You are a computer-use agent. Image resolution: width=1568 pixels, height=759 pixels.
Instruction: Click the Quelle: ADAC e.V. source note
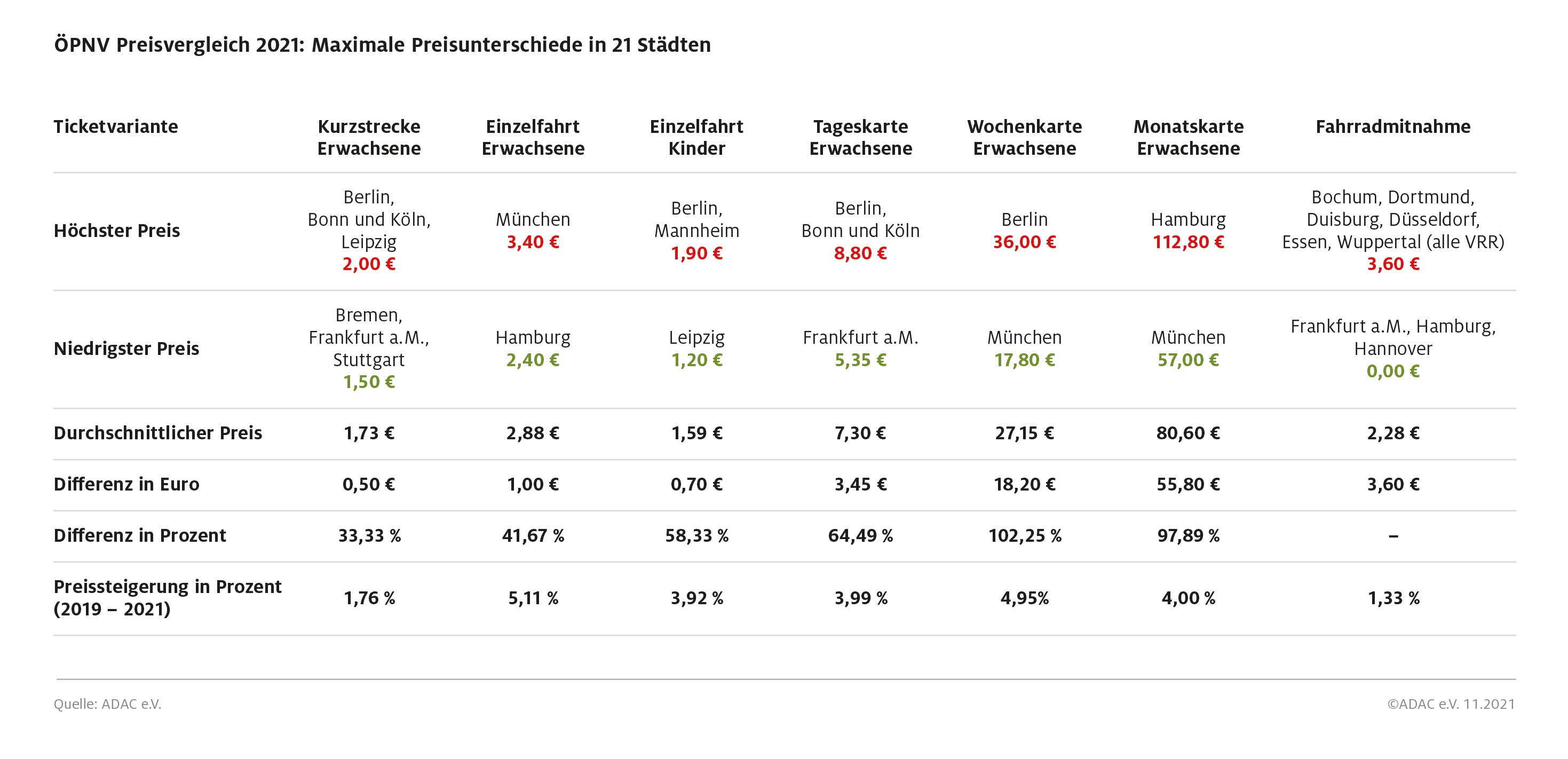click(108, 704)
